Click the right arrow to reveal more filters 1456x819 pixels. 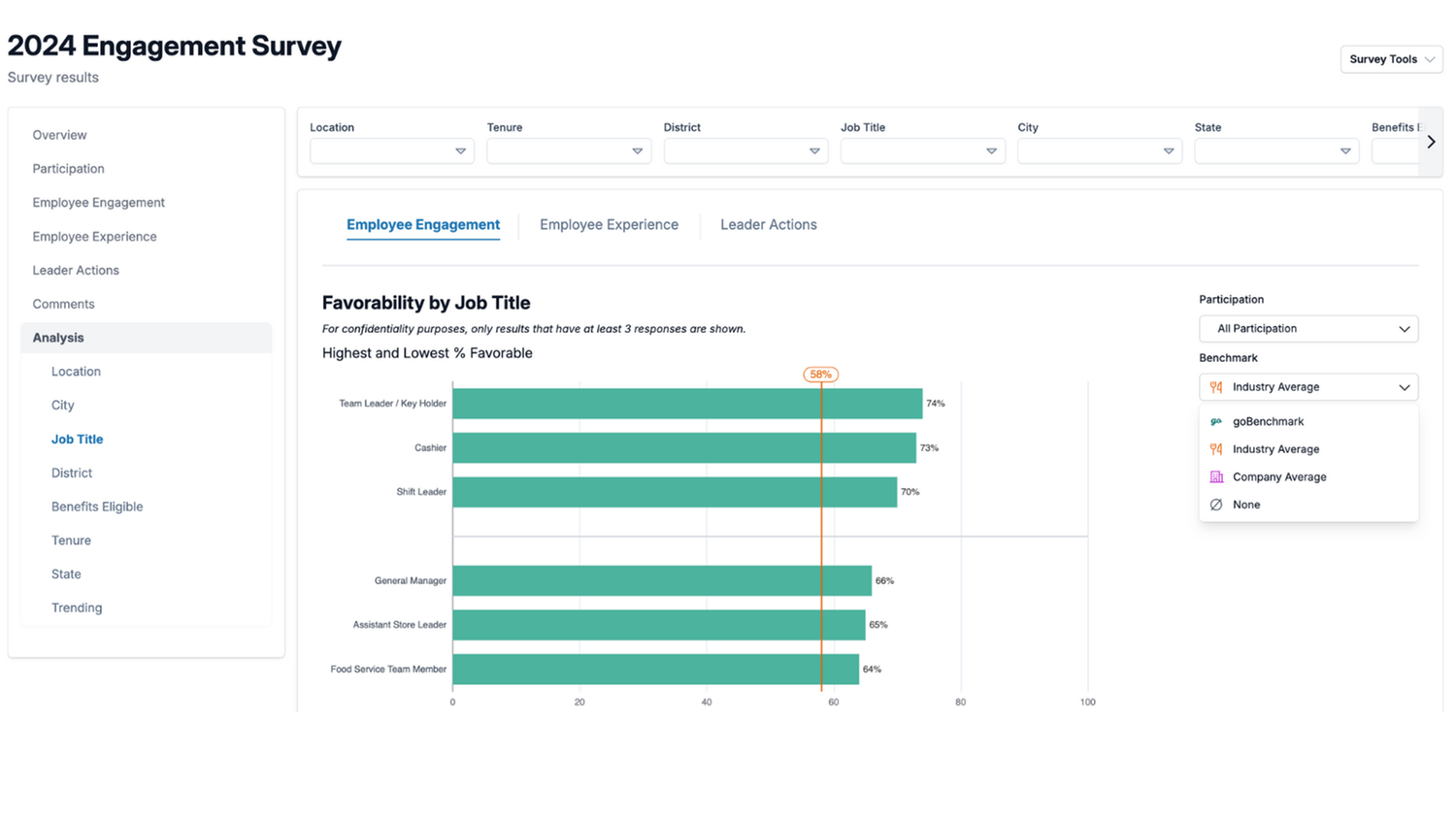tap(1431, 141)
